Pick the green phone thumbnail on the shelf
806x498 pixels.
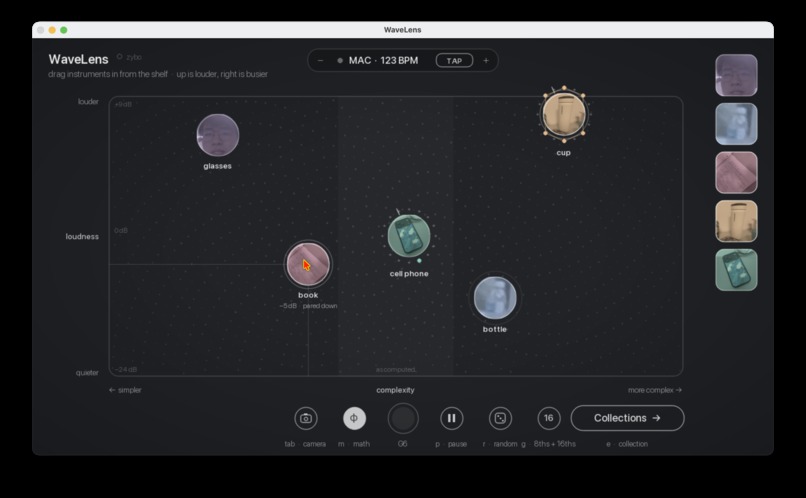[736, 270]
